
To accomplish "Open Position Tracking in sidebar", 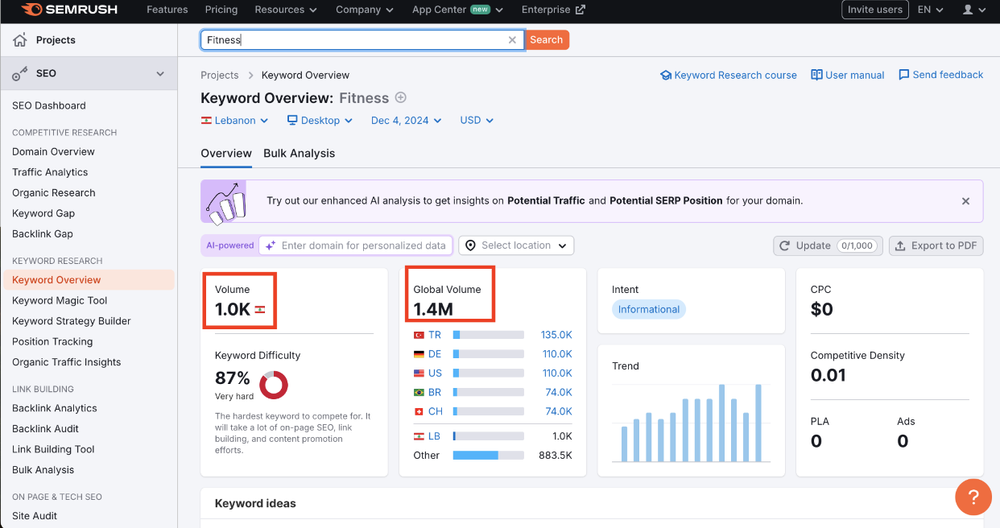I will 52,342.
